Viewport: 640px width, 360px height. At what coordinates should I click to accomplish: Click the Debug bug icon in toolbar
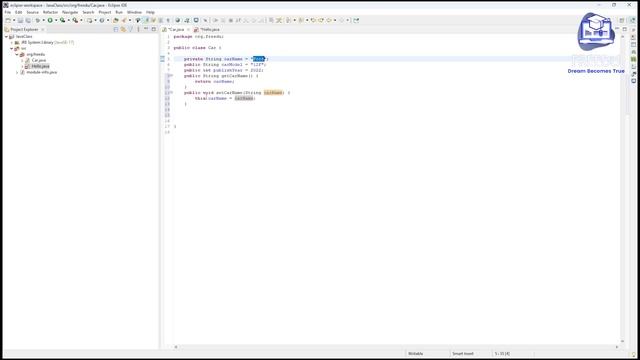[38, 20]
